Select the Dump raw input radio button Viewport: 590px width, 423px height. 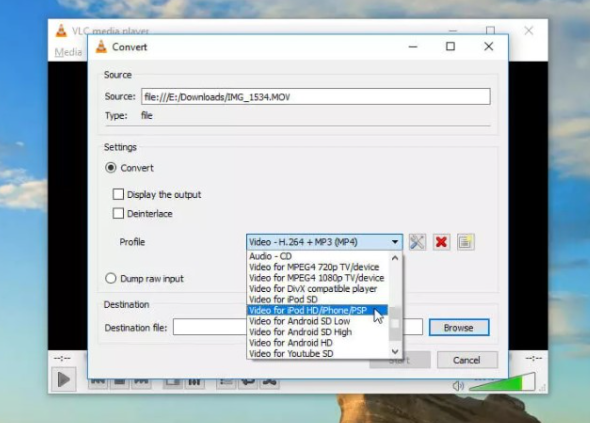pyautogui.click(x=111, y=278)
